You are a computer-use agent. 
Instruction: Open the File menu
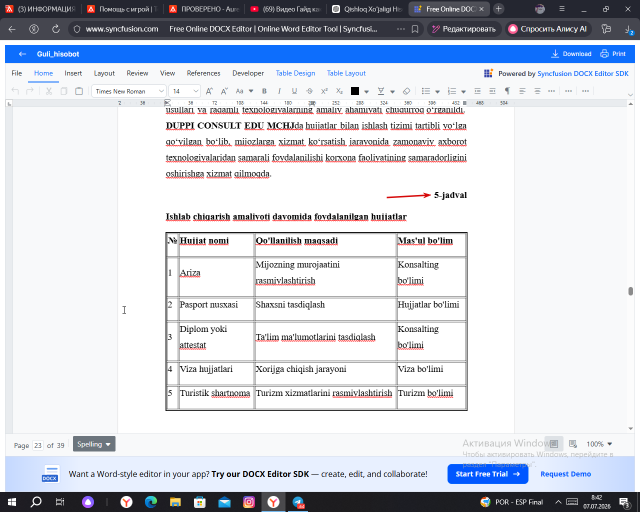(x=17, y=73)
